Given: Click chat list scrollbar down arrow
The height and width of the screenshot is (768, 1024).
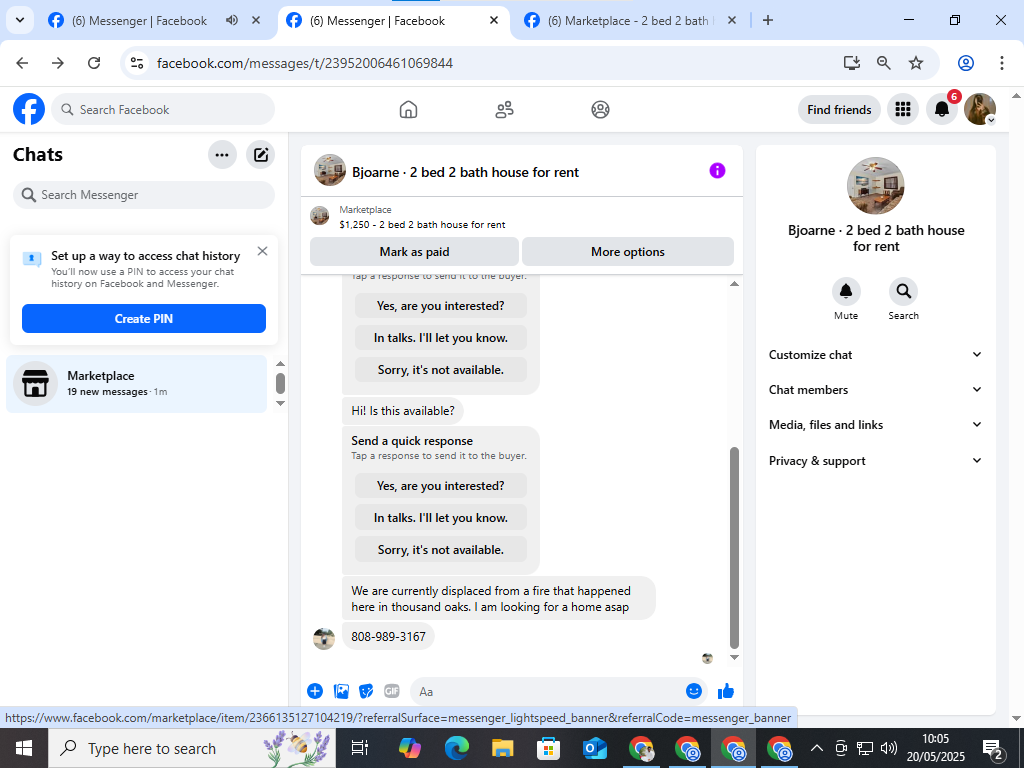Looking at the screenshot, I should pos(280,403).
